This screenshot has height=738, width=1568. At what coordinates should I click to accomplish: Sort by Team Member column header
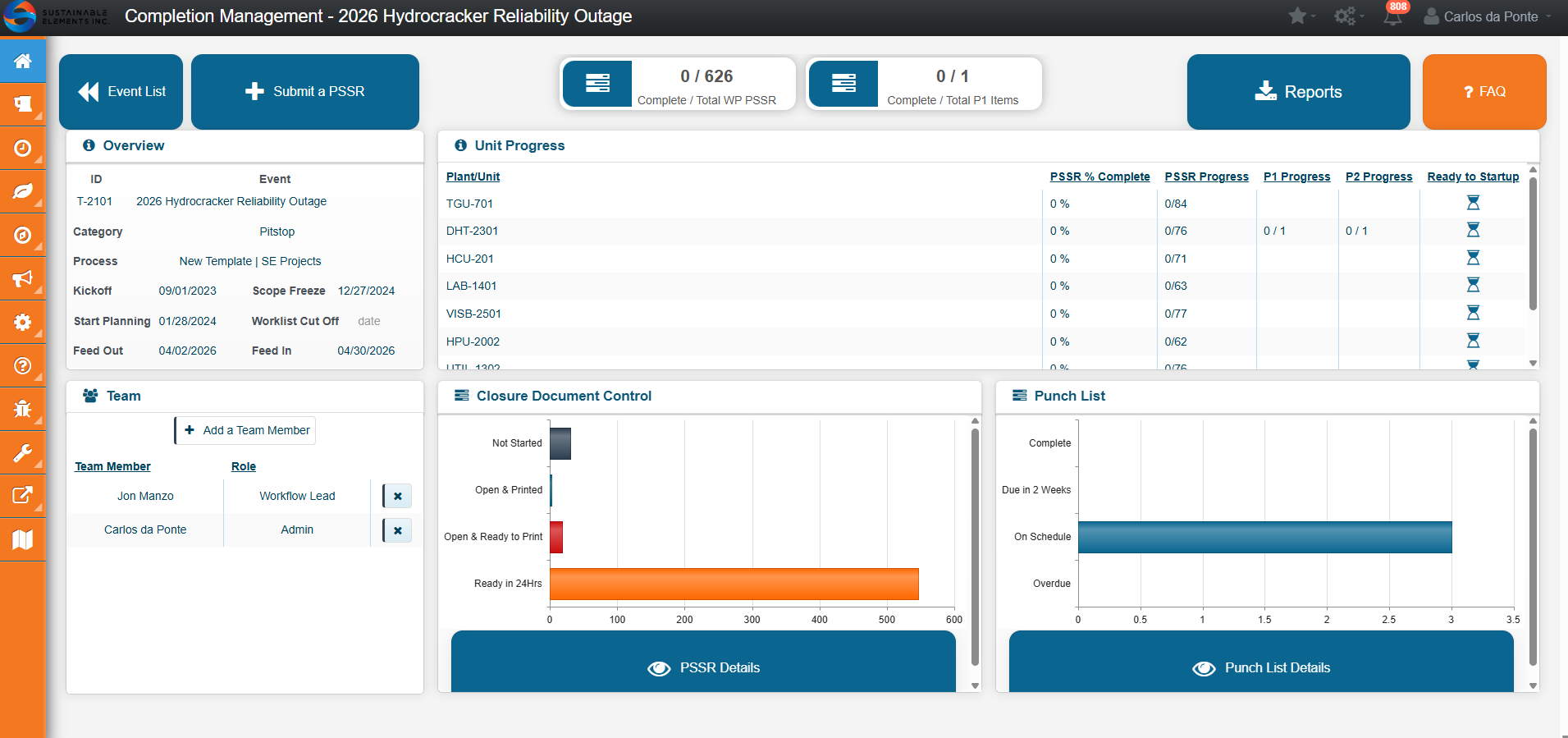click(112, 466)
